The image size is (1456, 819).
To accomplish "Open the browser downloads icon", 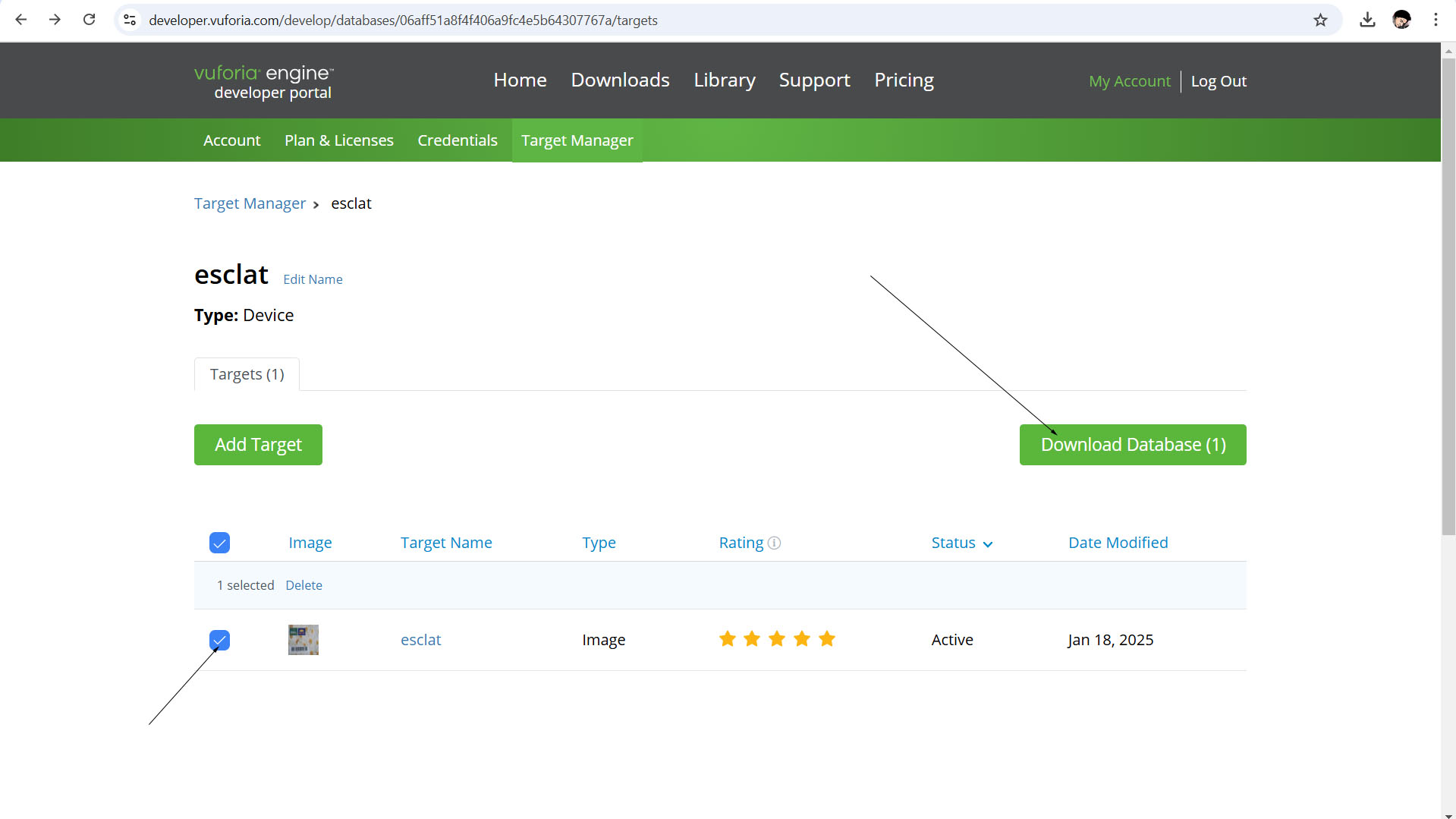I will tap(1367, 20).
